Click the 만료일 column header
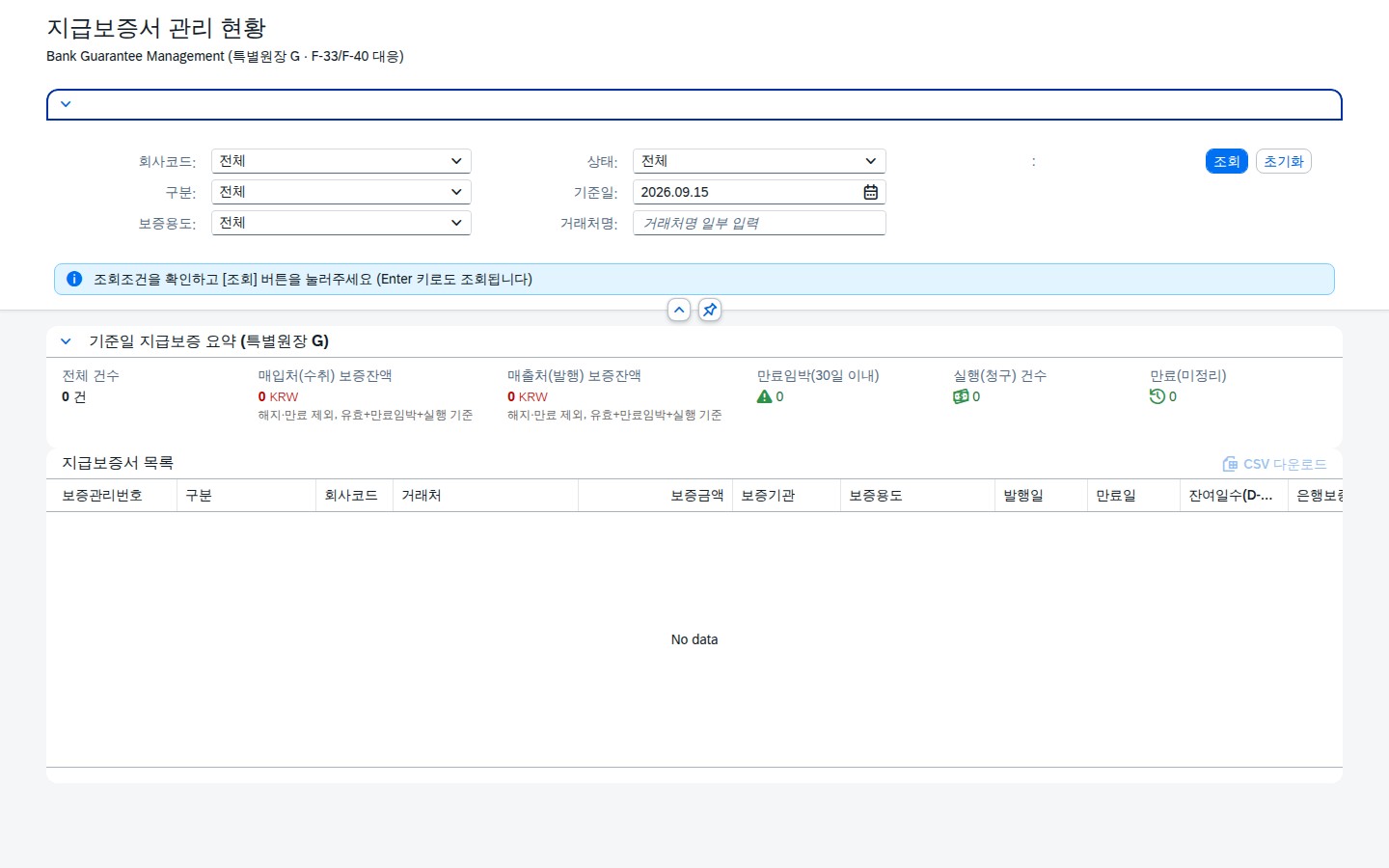 tap(1134, 496)
